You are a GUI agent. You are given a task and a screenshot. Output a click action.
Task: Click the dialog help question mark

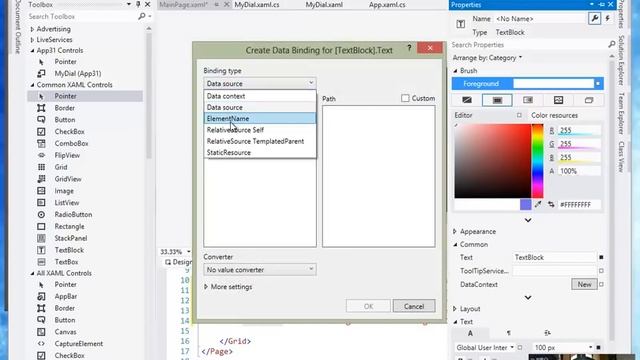pyautogui.click(x=409, y=49)
